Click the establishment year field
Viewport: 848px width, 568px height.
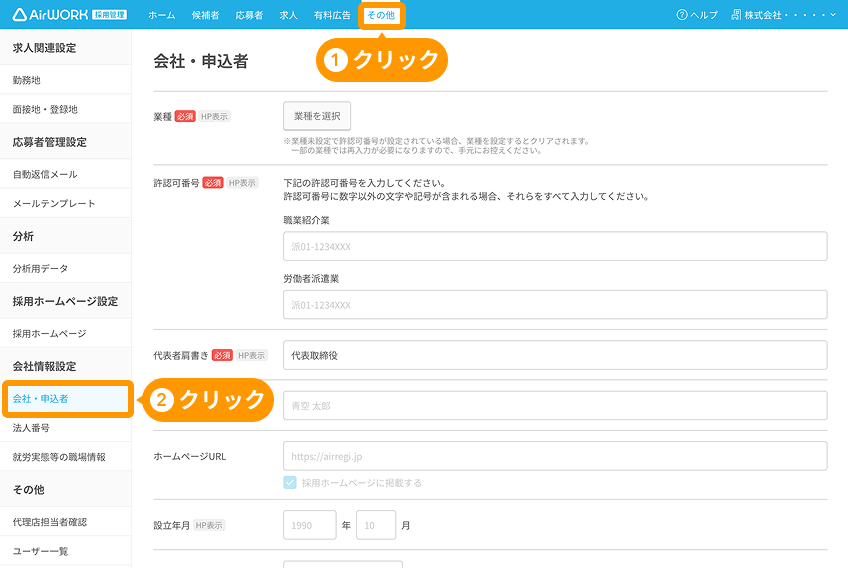pyautogui.click(x=309, y=525)
